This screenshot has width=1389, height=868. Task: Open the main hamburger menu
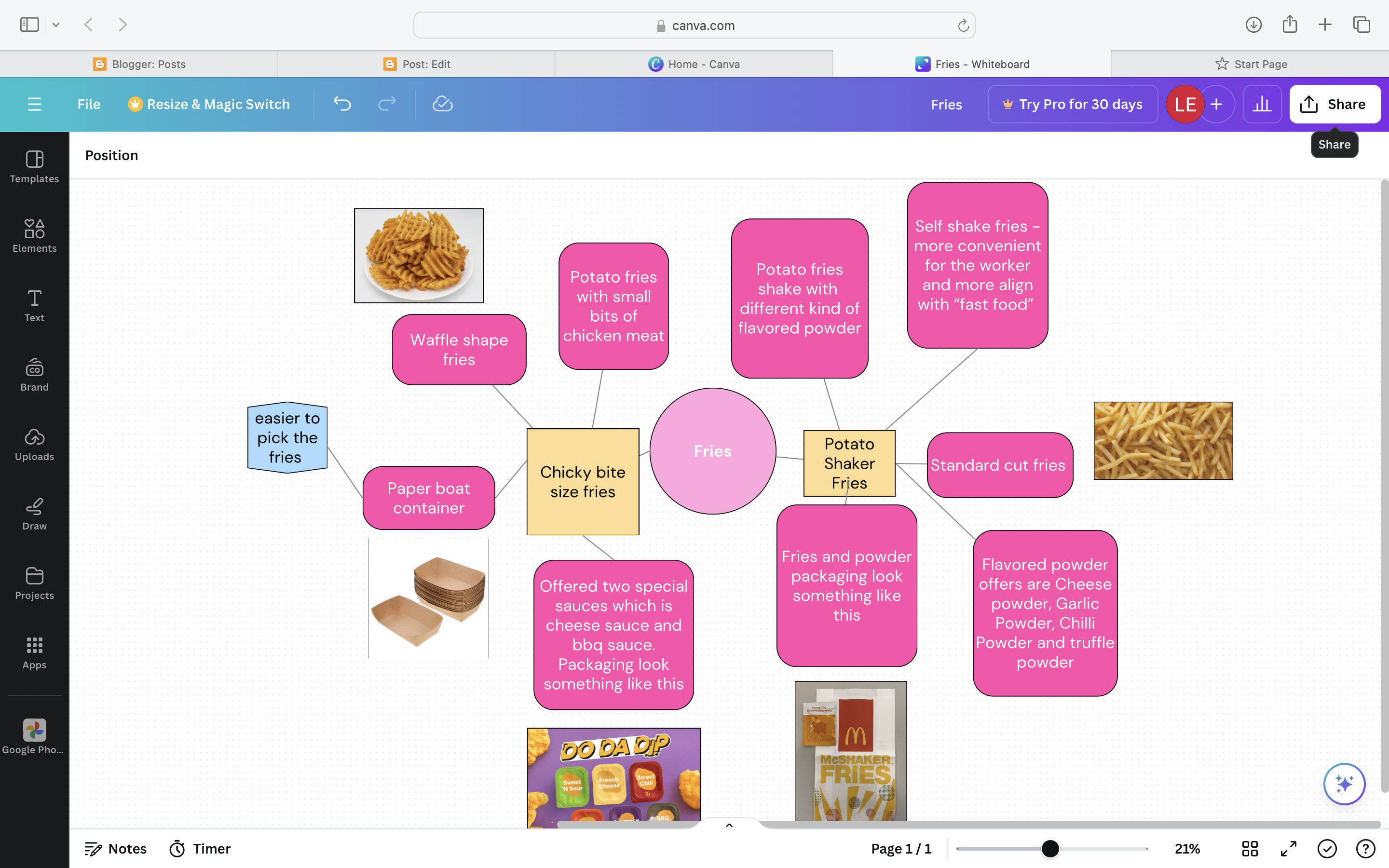coord(34,104)
